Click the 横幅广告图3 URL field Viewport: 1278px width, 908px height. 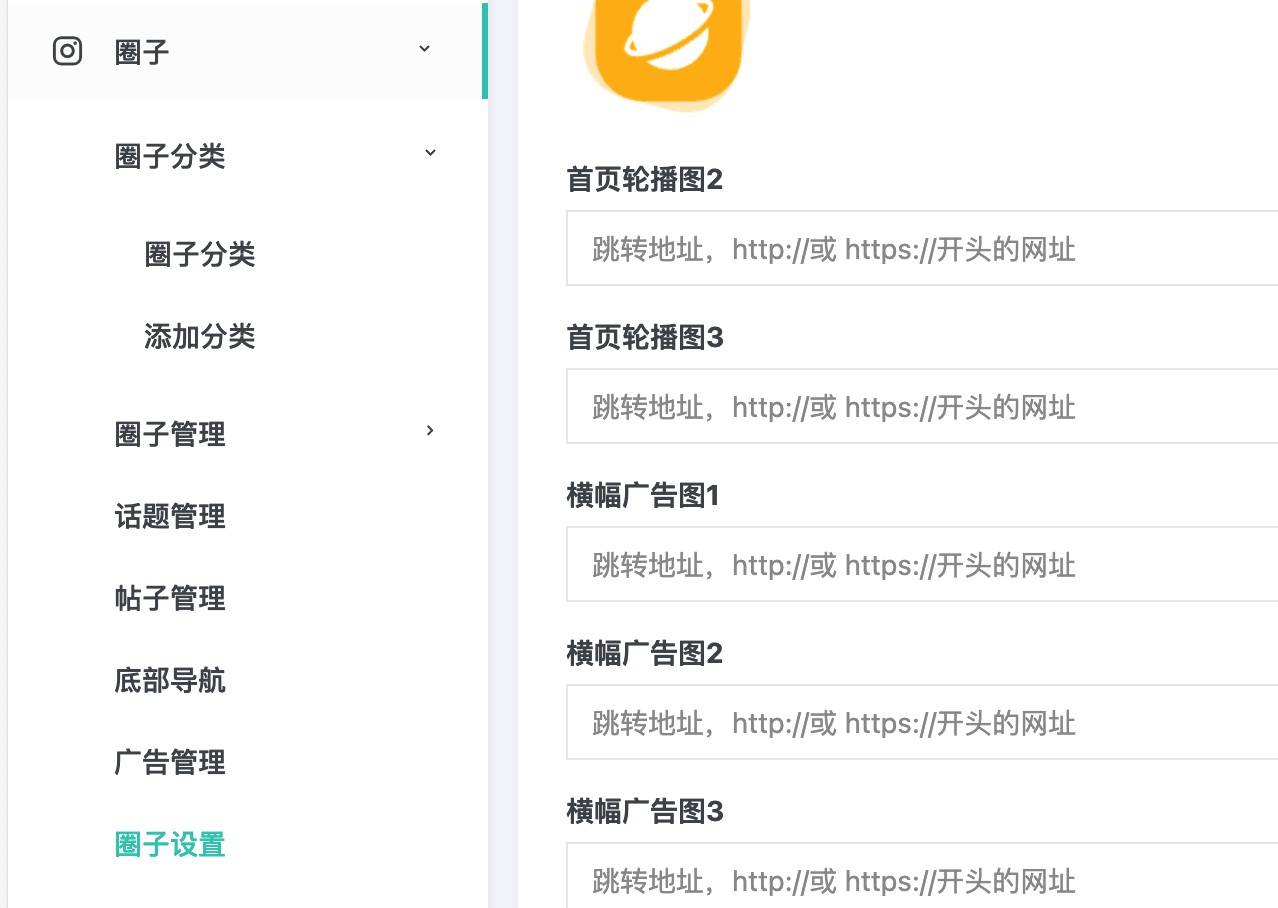click(920, 878)
